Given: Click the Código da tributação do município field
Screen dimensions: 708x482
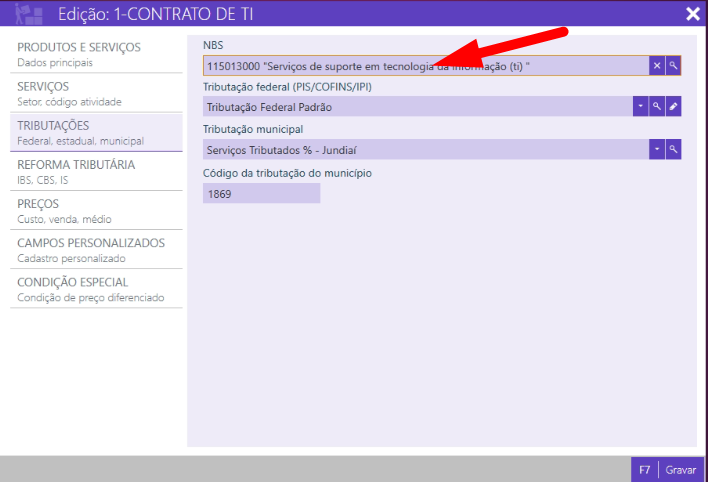Looking at the screenshot, I should click(260, 194).
